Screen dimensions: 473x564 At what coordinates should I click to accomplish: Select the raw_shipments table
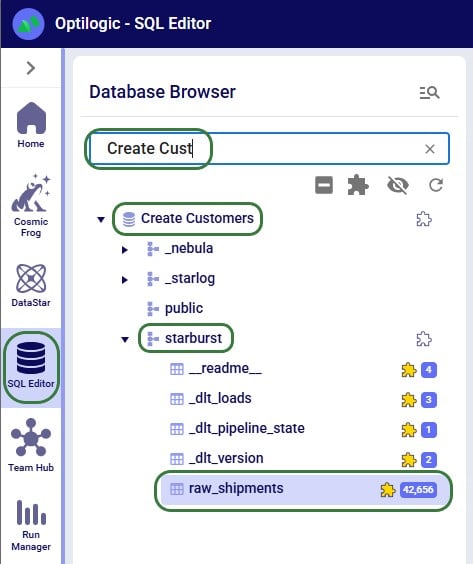[x=304, y=490]
